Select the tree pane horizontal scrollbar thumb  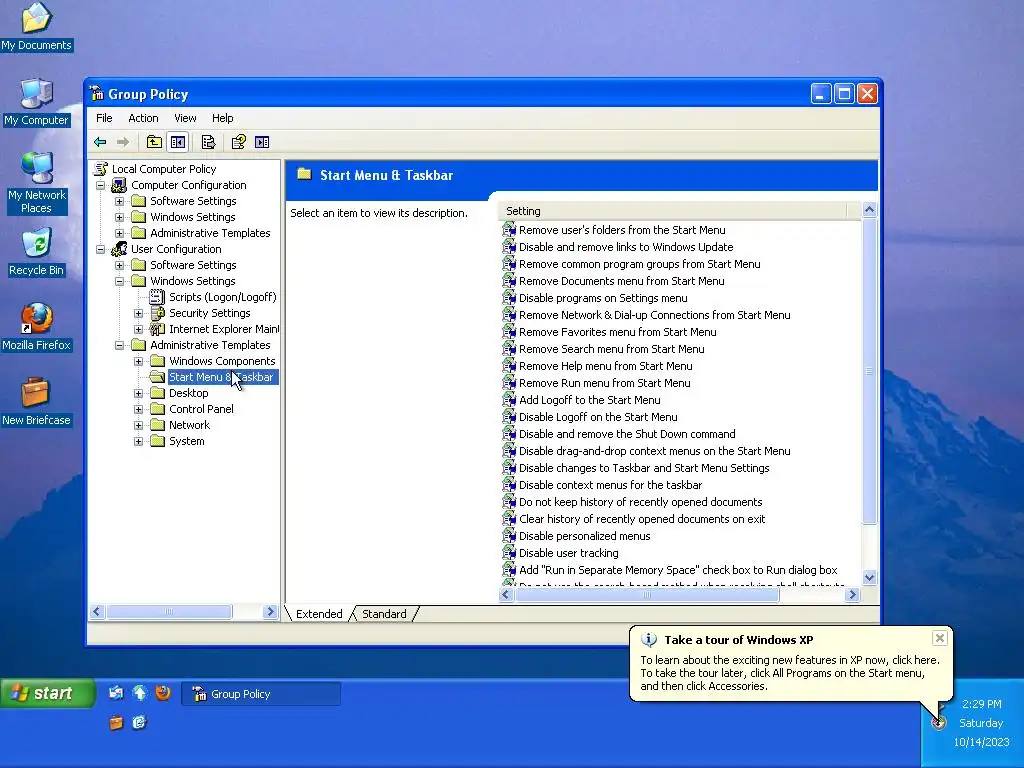click(169, 611)
